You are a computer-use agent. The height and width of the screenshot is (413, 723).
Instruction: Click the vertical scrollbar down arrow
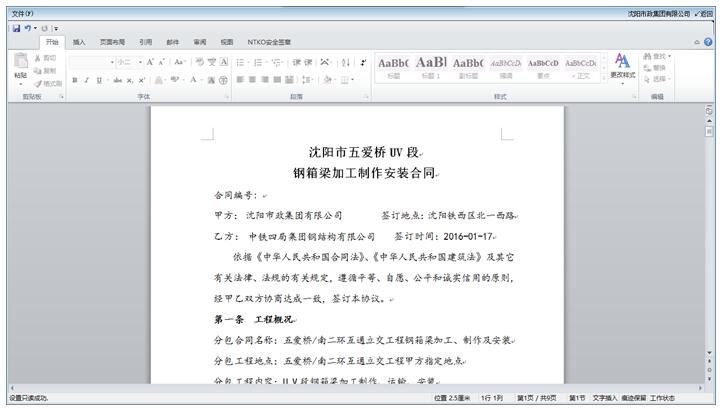click(x=709, y=353)
